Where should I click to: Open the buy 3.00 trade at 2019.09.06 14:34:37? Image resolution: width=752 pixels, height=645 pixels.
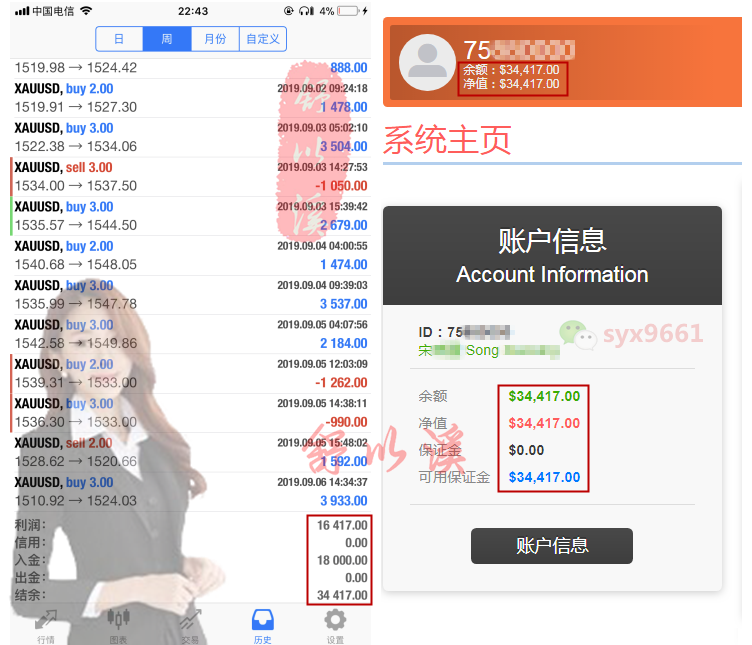click(x=190, y=491)
